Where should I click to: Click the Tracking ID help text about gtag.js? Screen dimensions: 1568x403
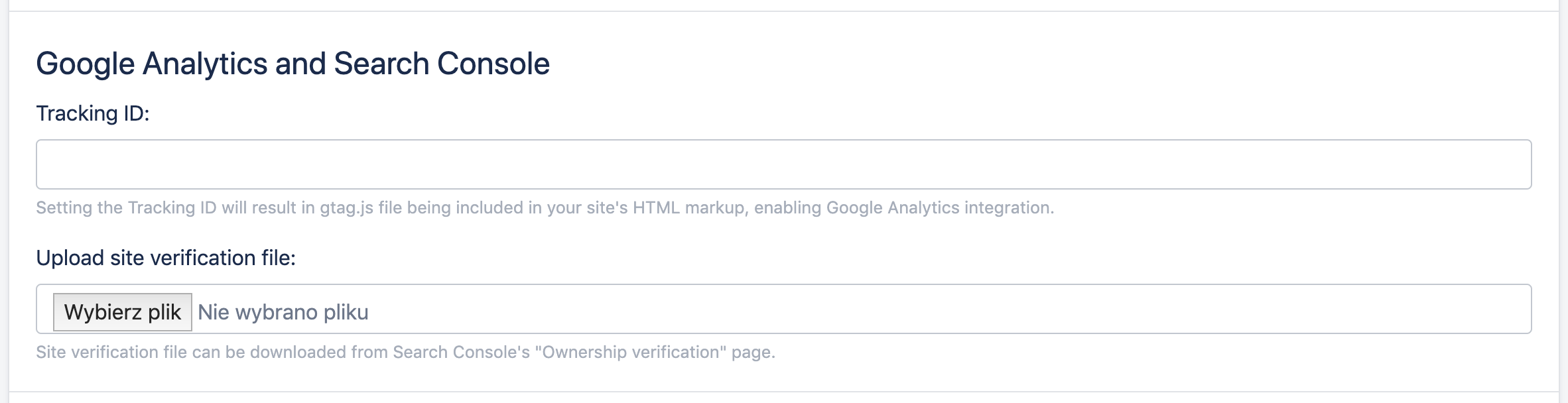click(x=544, y=208)
